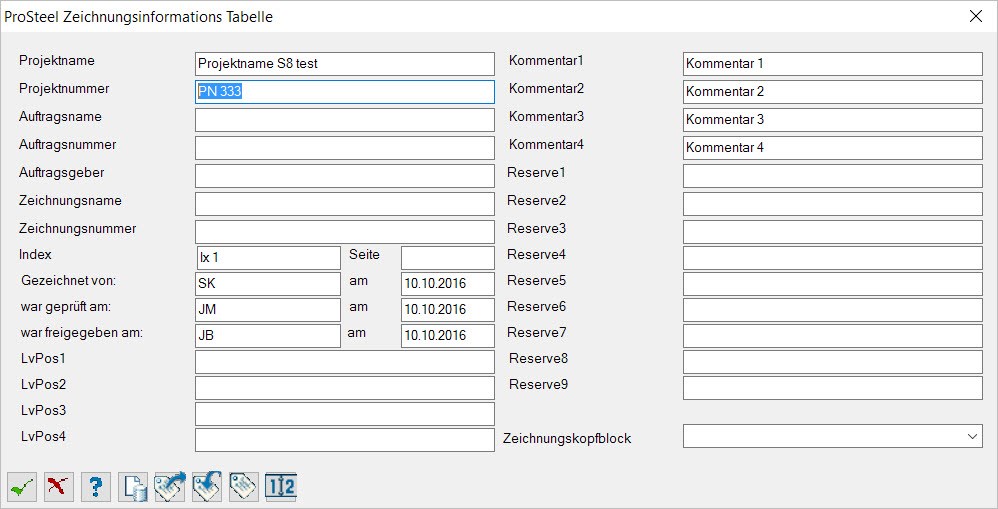Screen dimensions: 998x509
Task: Click the Zeichnungsname input field
Action: [x=344, y=204]
